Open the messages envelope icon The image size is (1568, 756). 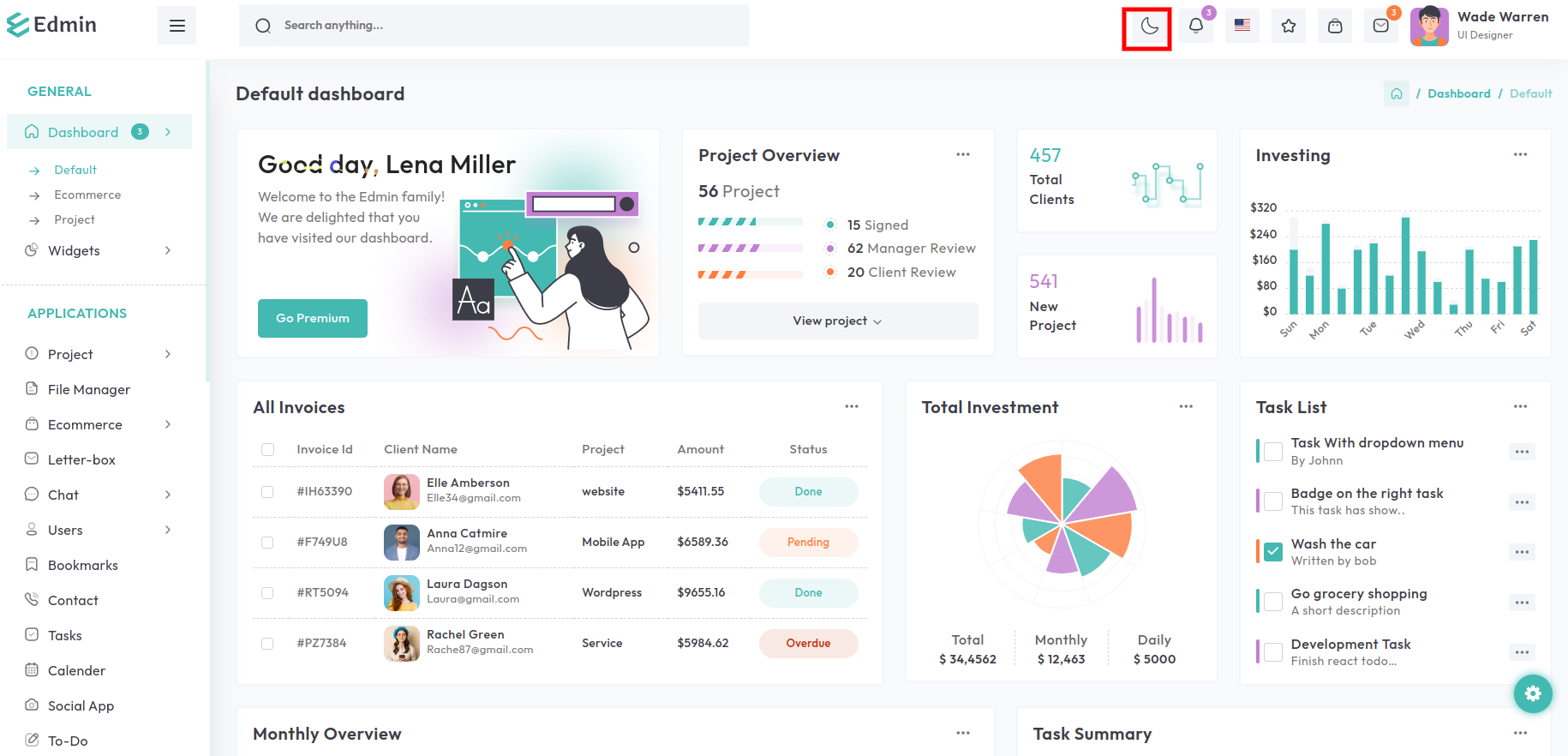click(x=1380, y=27)
